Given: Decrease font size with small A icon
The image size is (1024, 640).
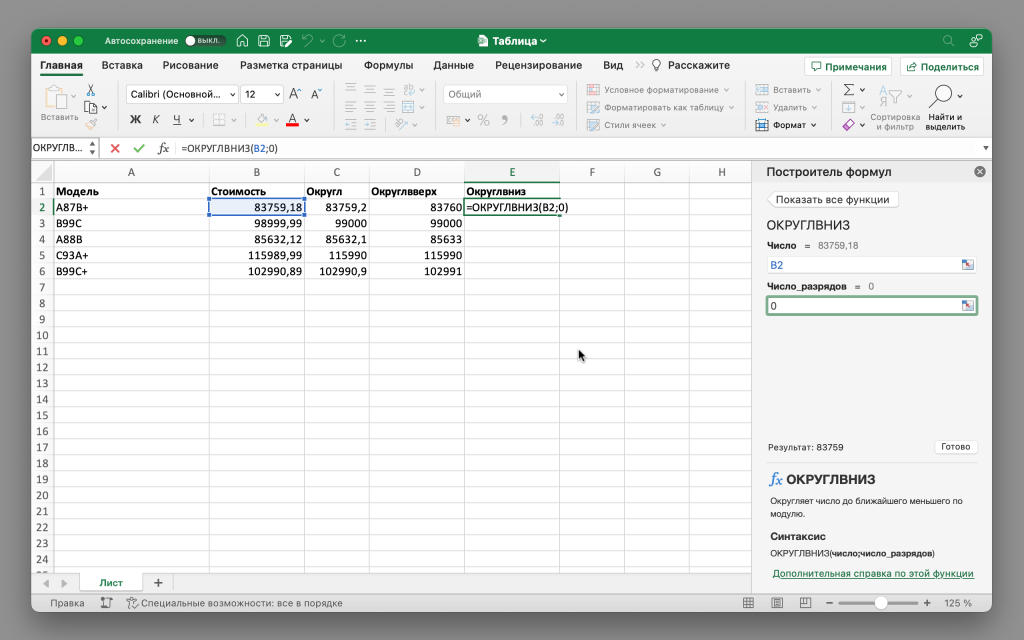Looking at the screenshot, I should point(316,94).
